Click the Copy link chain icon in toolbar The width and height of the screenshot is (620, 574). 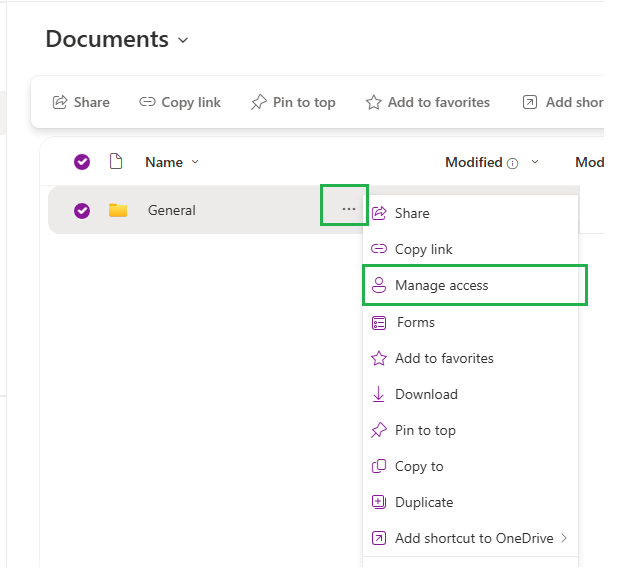click(147, 102)
